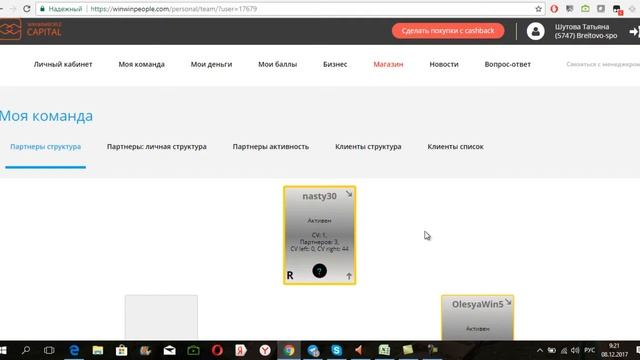Bookmark the page with the star icon
640x360 pixels.
coord(538,9)
